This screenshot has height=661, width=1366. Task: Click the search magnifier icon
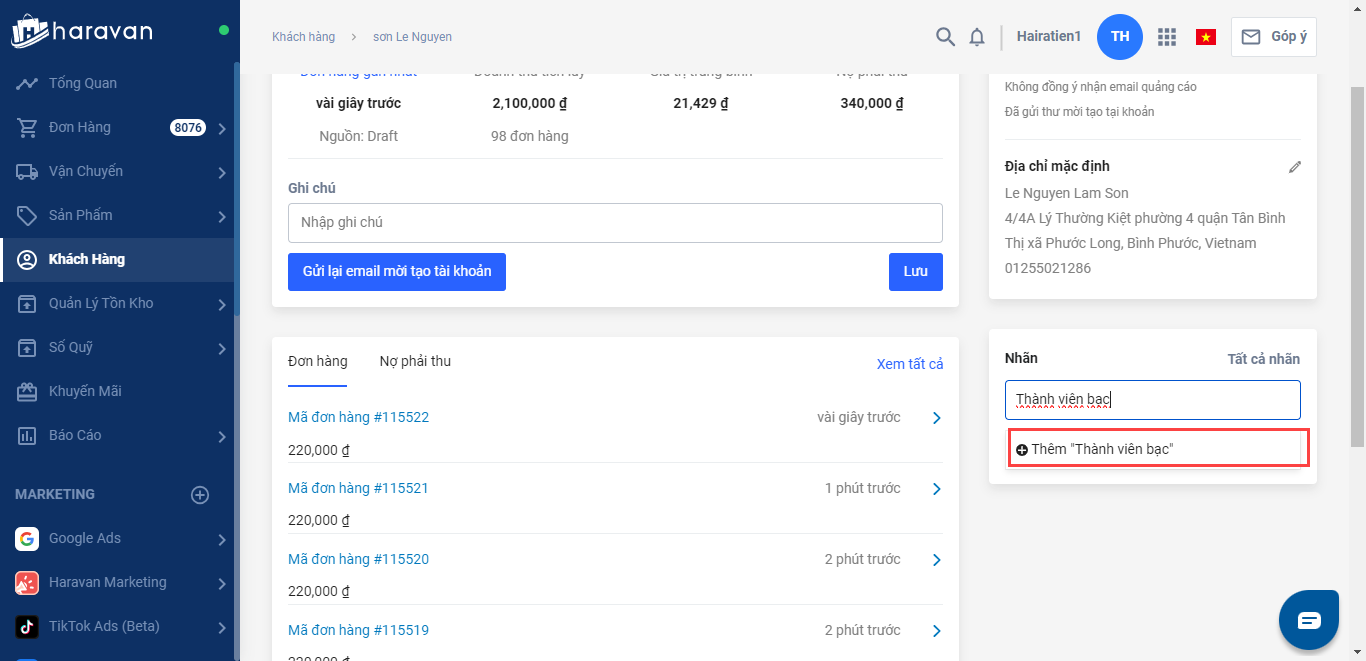945,37
